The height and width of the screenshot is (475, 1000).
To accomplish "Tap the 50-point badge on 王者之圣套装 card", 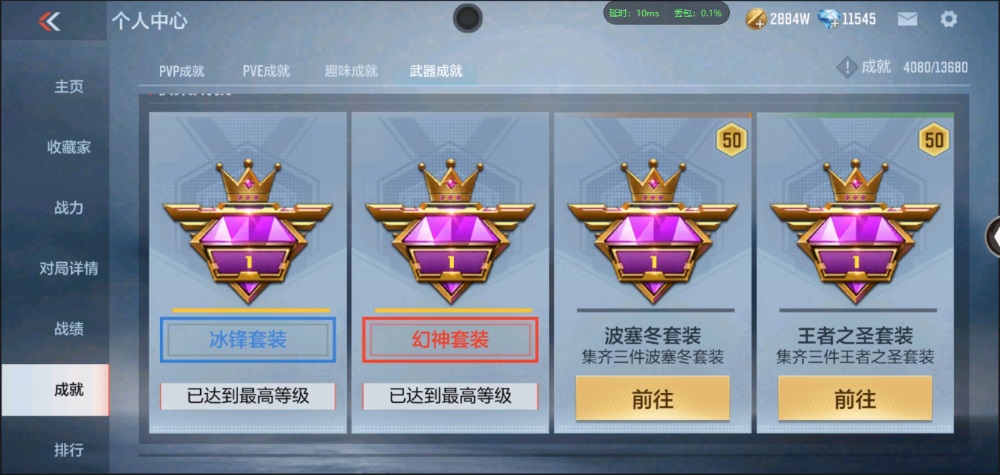I will (934, 140).
